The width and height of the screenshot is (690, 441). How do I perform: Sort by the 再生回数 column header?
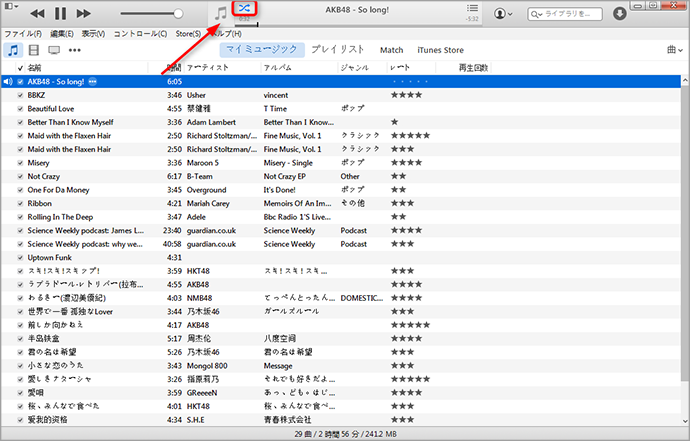pos(473,68)
